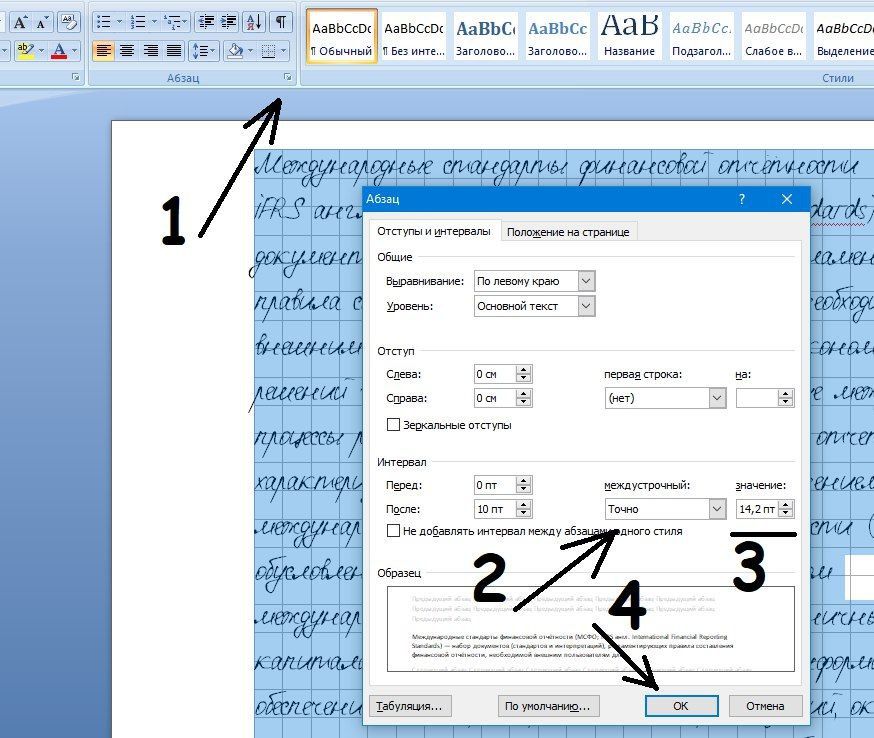Click the Increase Indent icon
The image size is (874, 738).
[x=229, y=22]
